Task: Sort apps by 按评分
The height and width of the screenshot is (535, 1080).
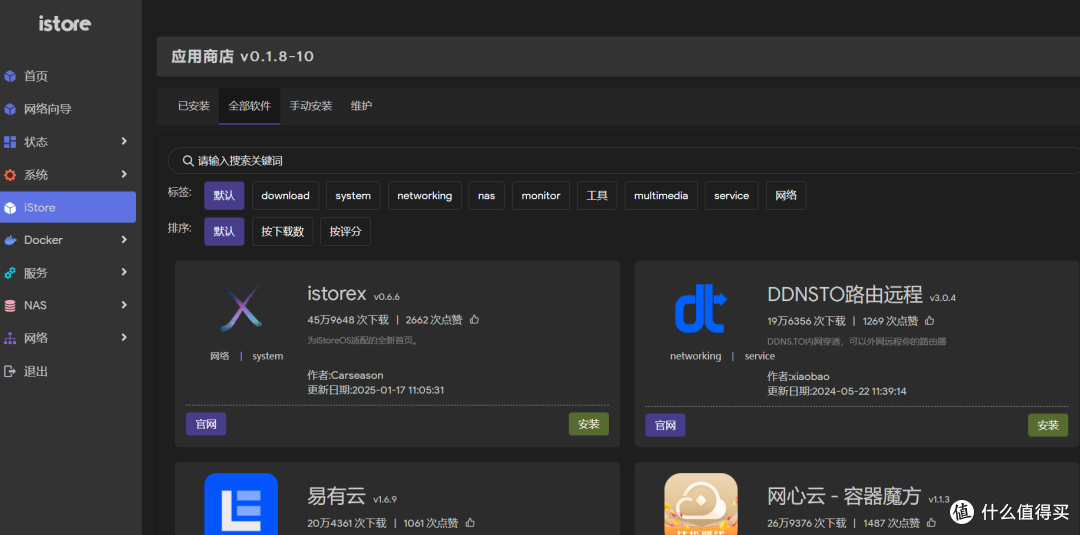Action: [x=346, y=231]
